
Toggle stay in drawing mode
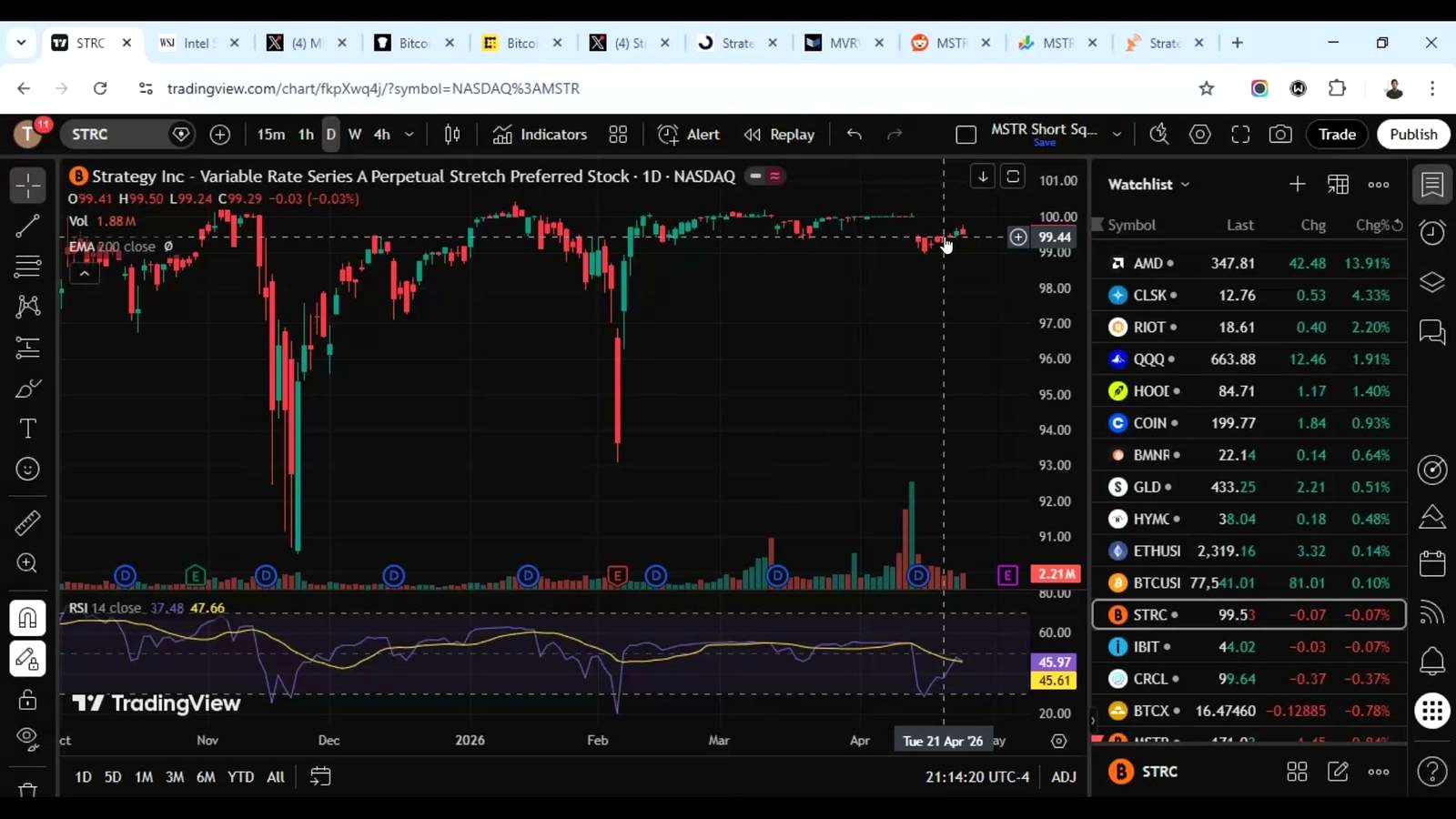28,659
